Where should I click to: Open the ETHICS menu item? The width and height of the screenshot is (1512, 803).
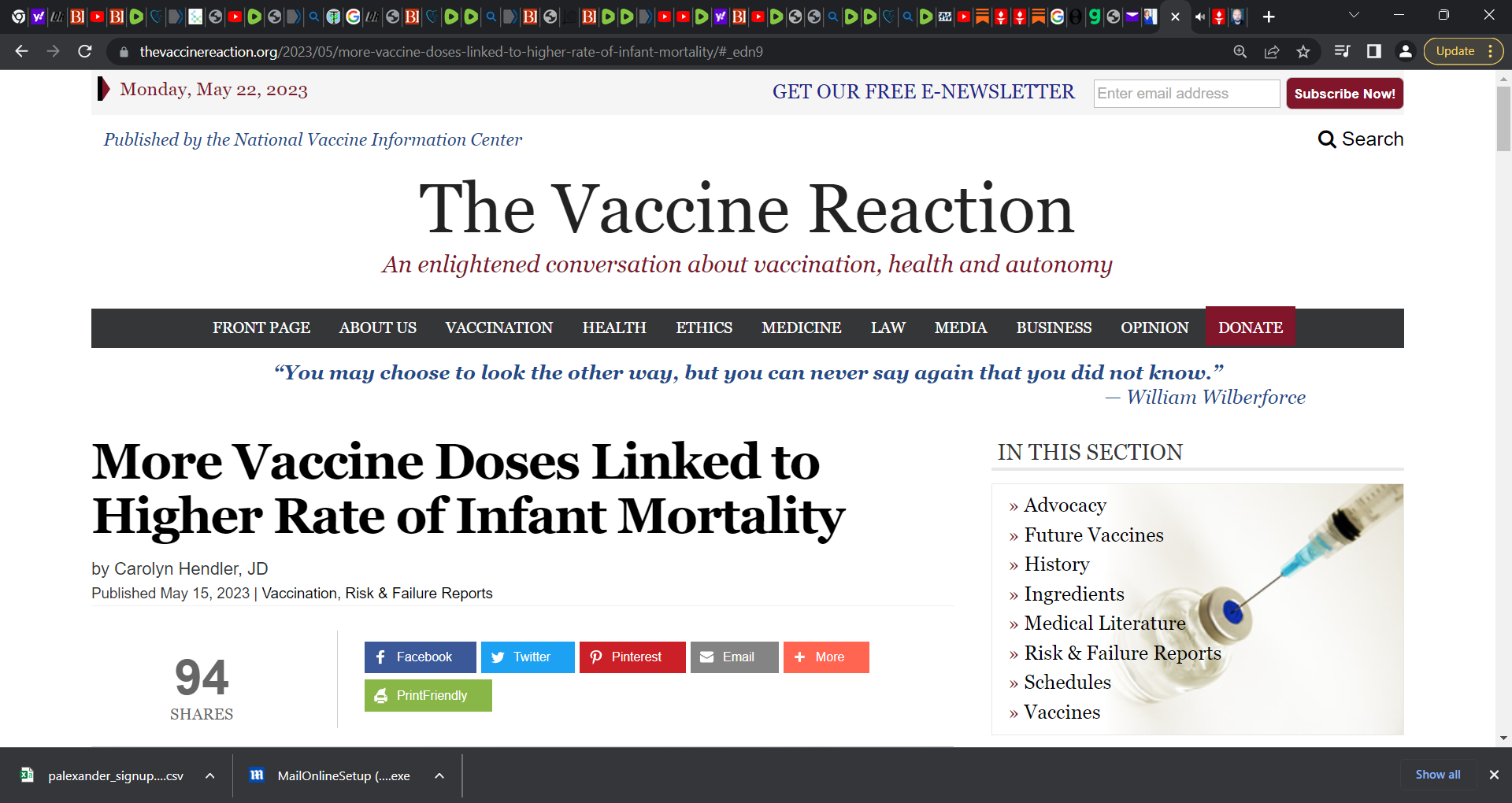[x=704, y=327]
